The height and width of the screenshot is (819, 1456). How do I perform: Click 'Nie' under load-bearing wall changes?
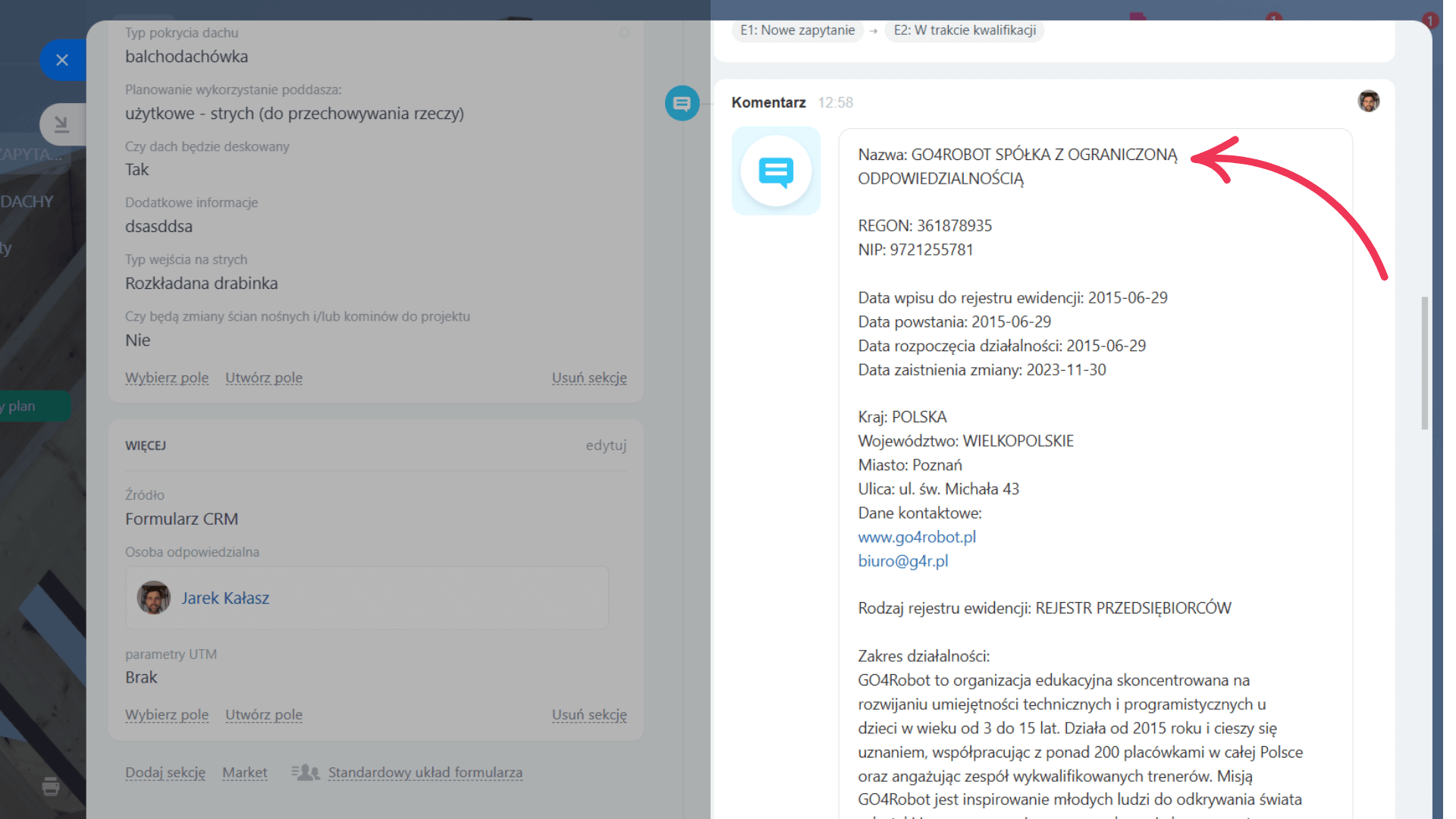(x=138, y=340)
